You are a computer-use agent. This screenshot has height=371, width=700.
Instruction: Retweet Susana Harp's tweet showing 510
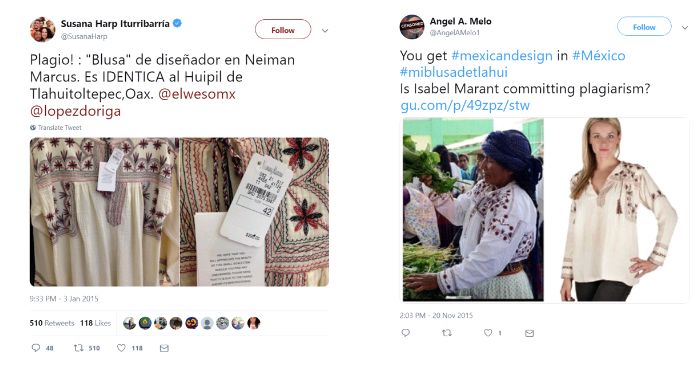79,348
